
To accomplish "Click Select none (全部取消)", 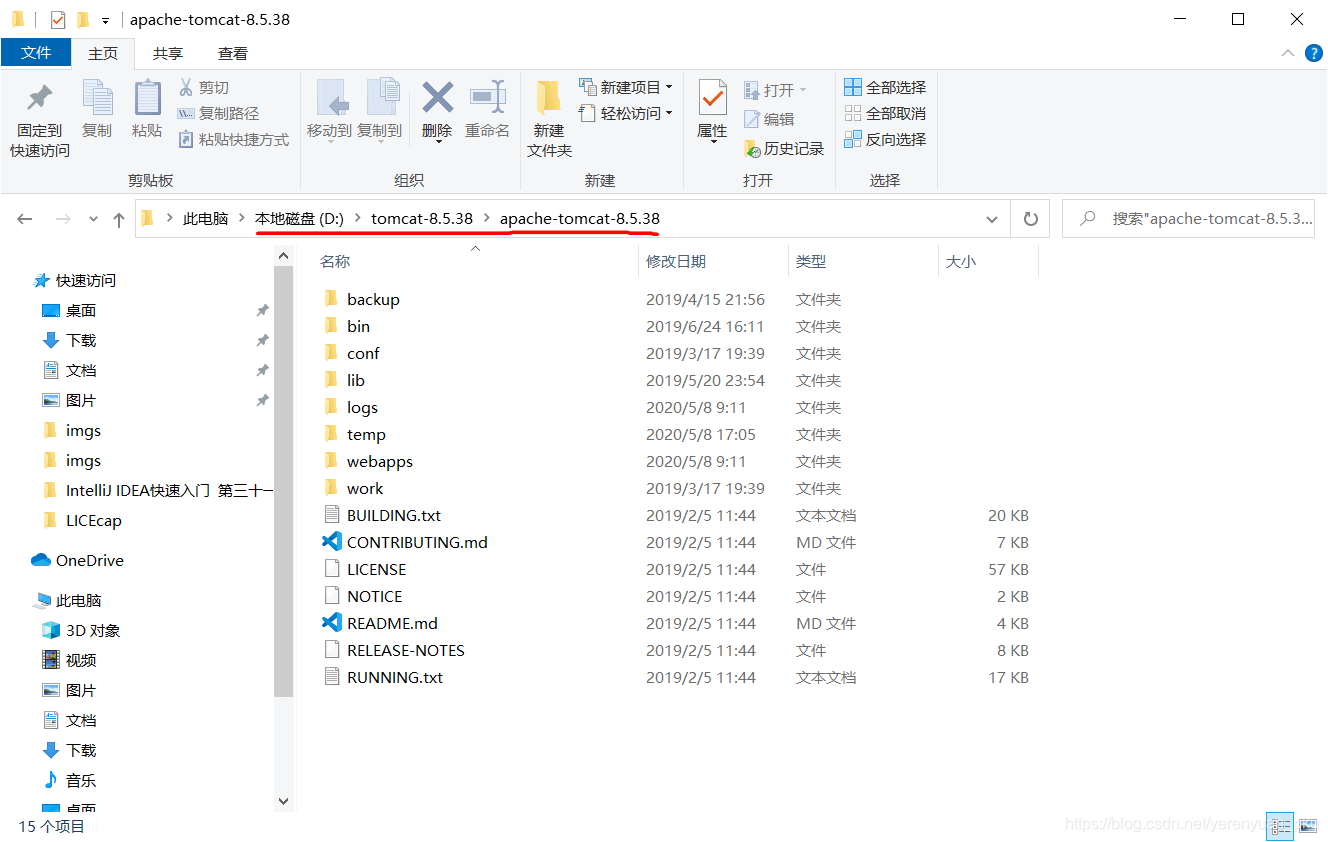I will 885,114.
